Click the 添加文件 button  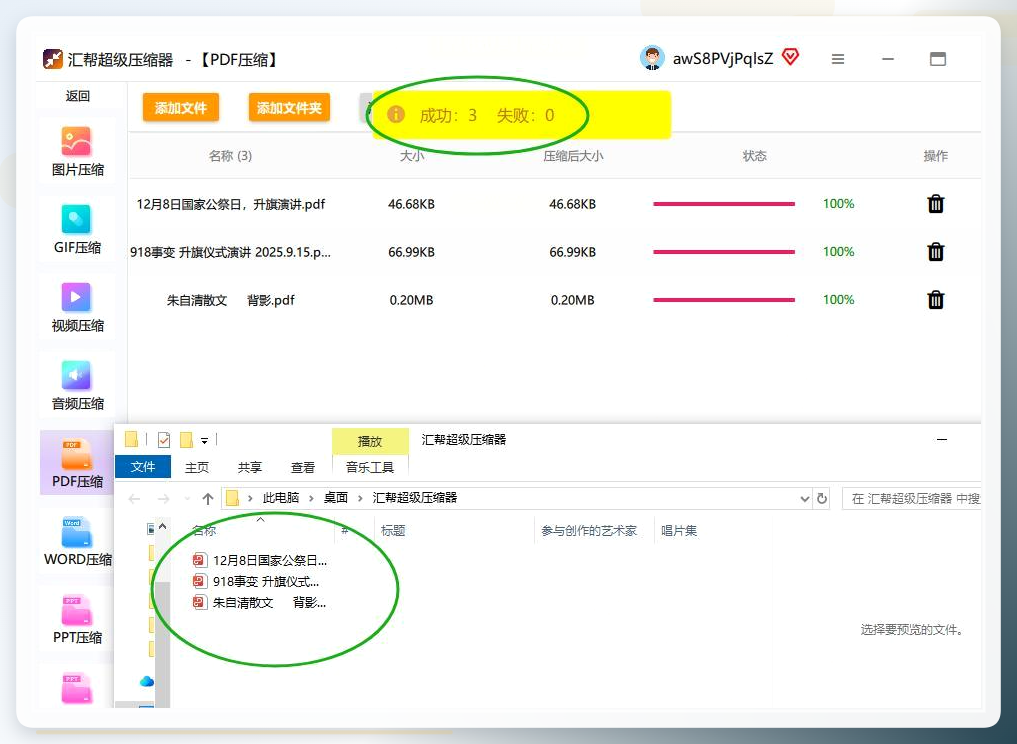(x=180, y=108)
